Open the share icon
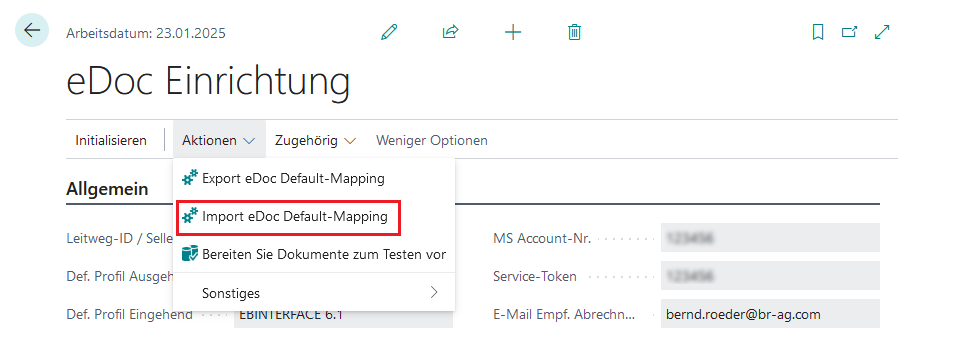This screenshot has width=963, height=360. tap(451, 32)
